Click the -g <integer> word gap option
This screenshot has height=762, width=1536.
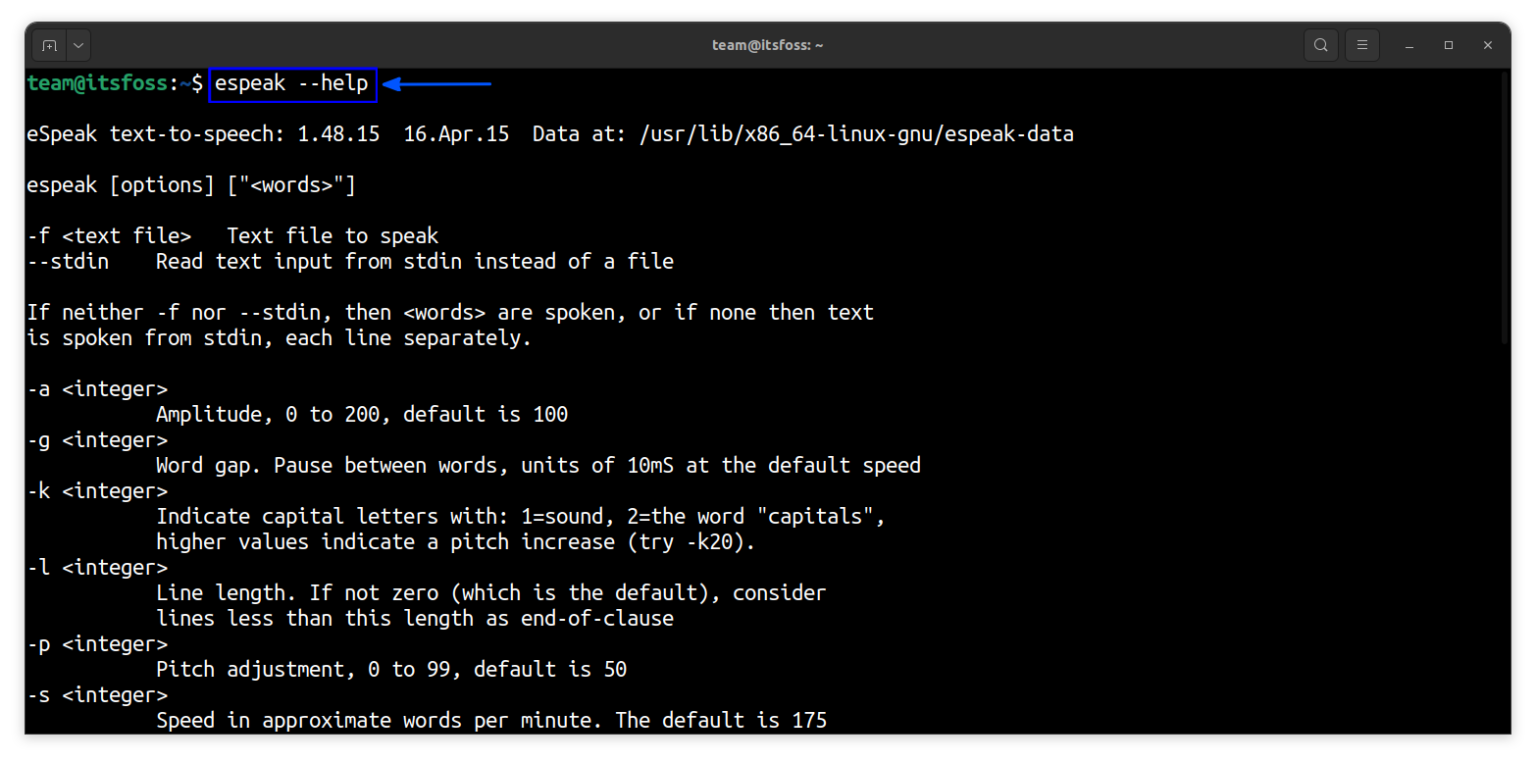pyautogui.click(x=98, y=440)
